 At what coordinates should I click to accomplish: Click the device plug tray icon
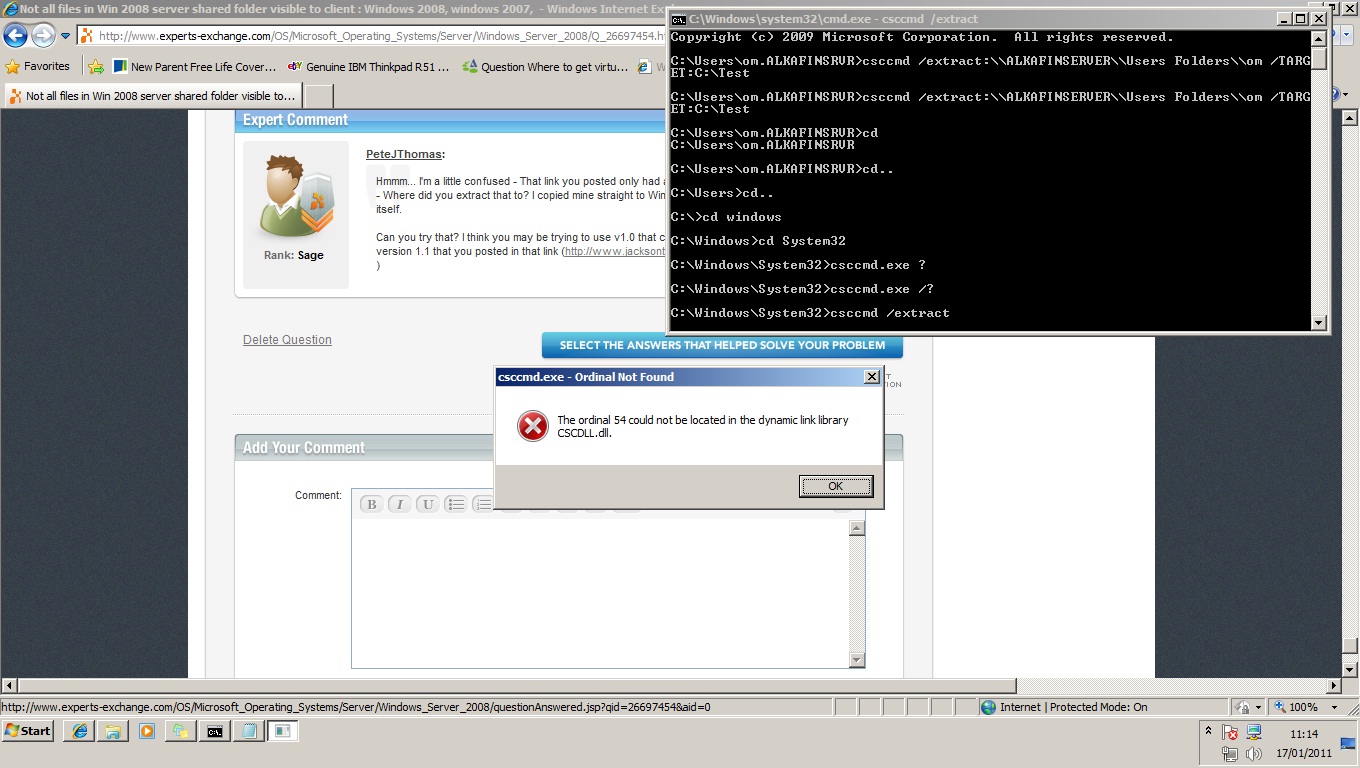point(1231,754)
